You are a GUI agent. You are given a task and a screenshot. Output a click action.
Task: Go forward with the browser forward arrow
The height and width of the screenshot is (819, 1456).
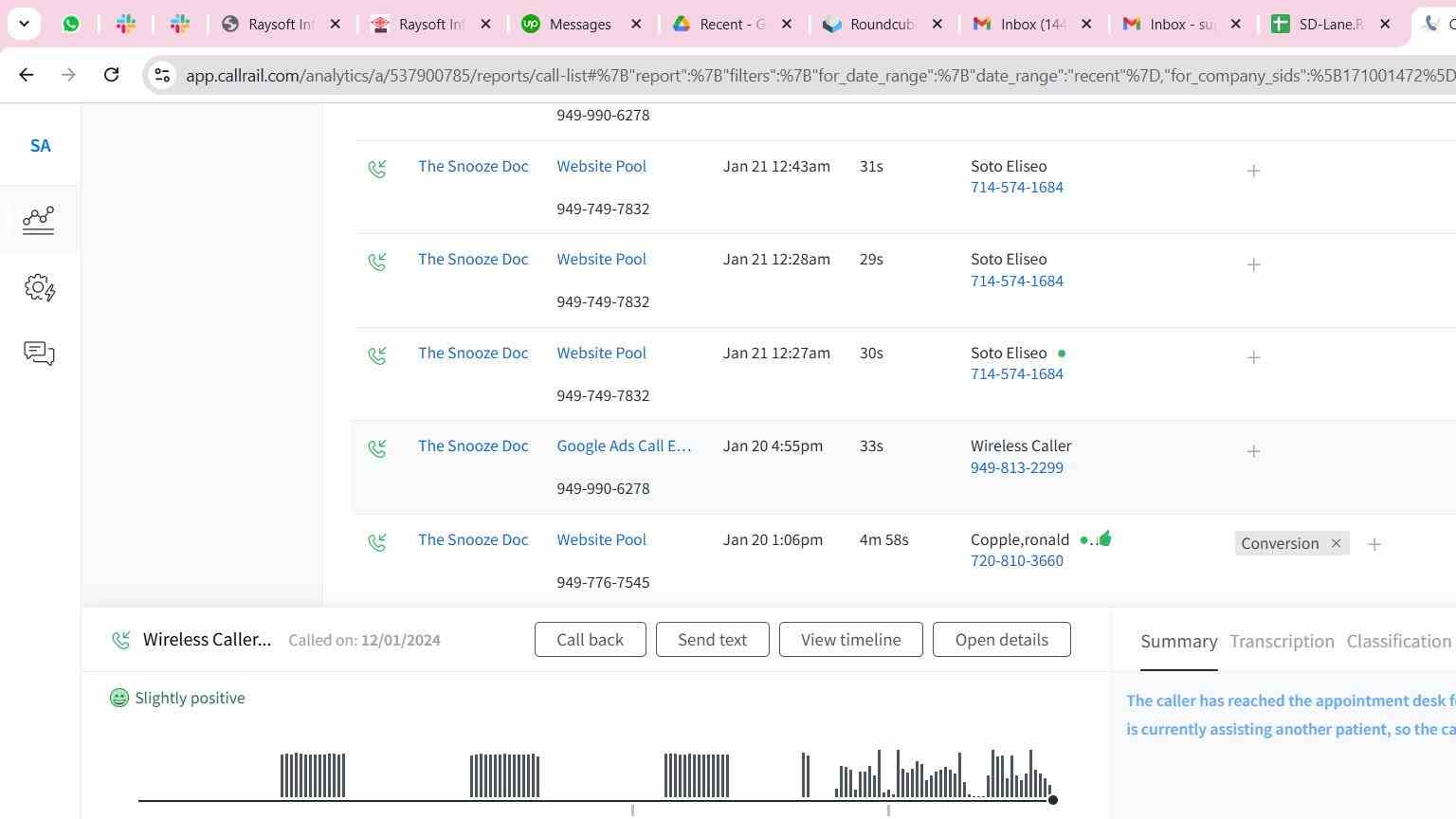click(x=68, y=74)
